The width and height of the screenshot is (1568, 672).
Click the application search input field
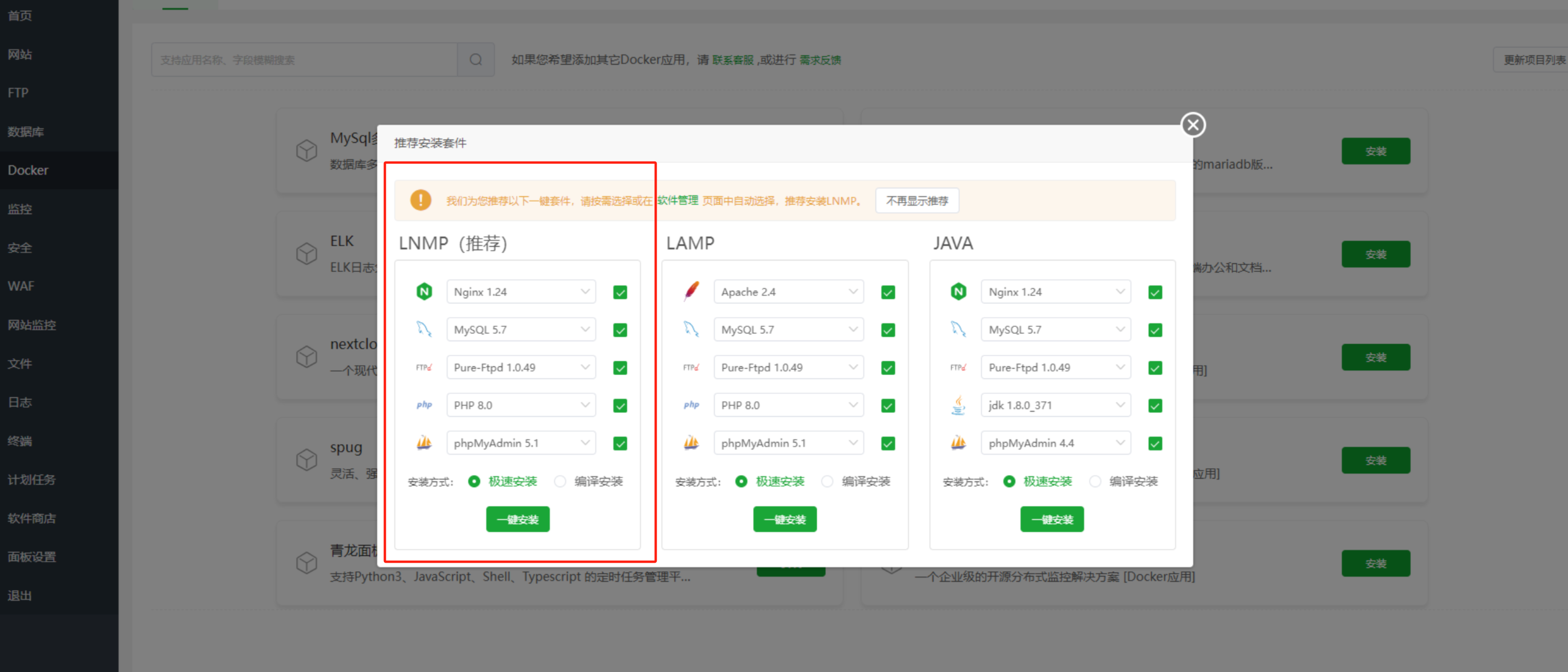click(305, 60)
